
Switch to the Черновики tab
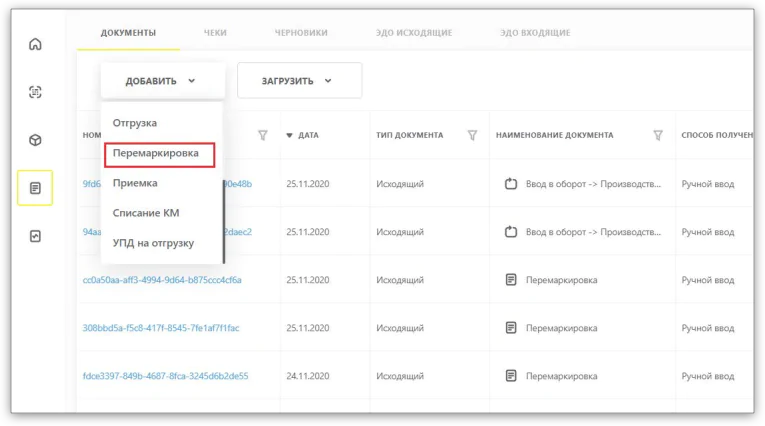(301, 33)
